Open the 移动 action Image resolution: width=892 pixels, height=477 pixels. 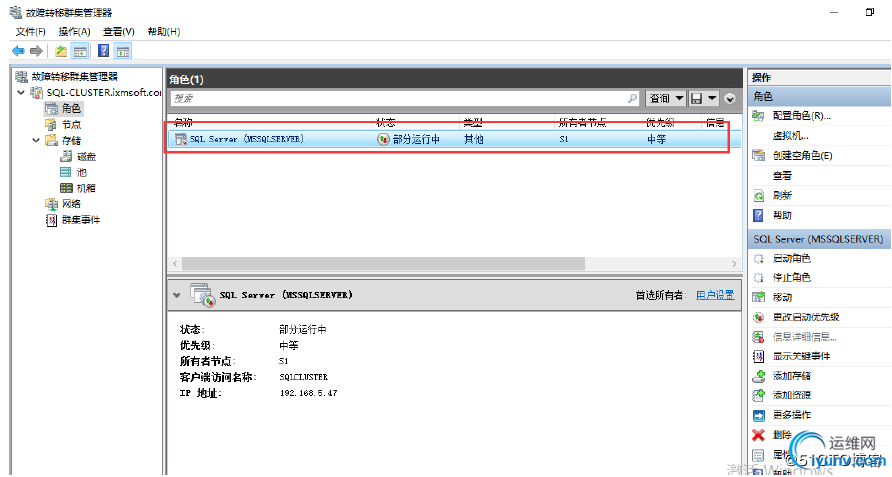click(x=782, y=297)
